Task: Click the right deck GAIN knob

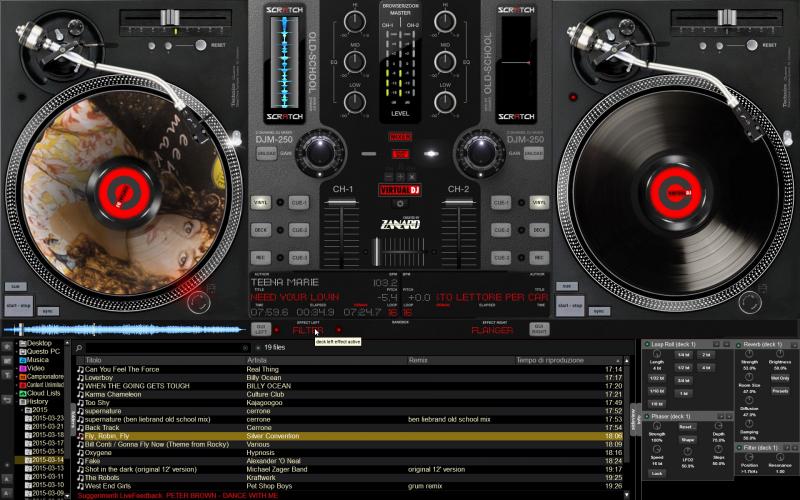Action: pyautogui.click(x=480, y=153)
